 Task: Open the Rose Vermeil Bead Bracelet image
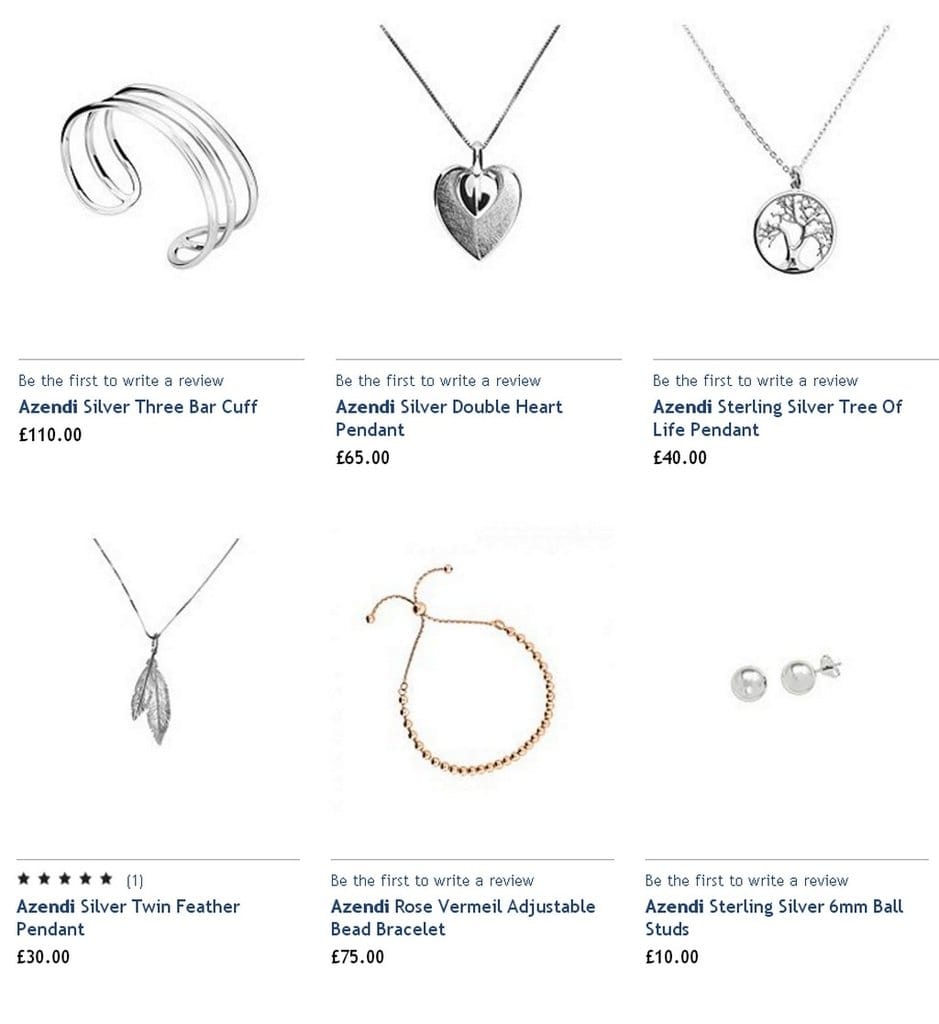click(460, 669)
